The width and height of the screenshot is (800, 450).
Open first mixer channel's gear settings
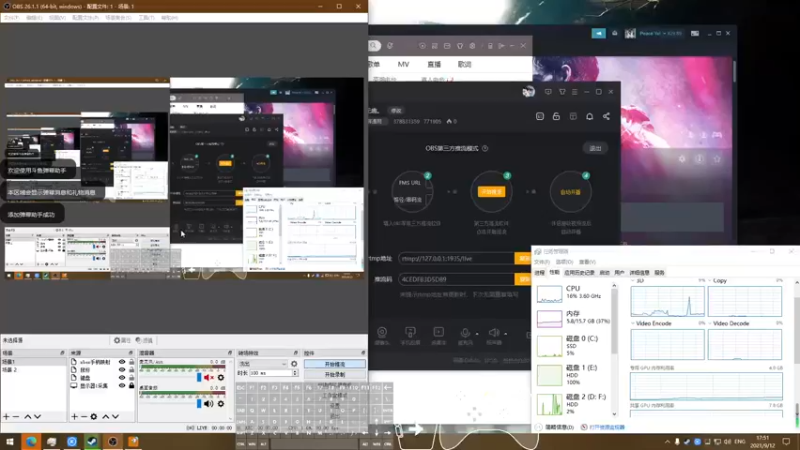(221, 378)
